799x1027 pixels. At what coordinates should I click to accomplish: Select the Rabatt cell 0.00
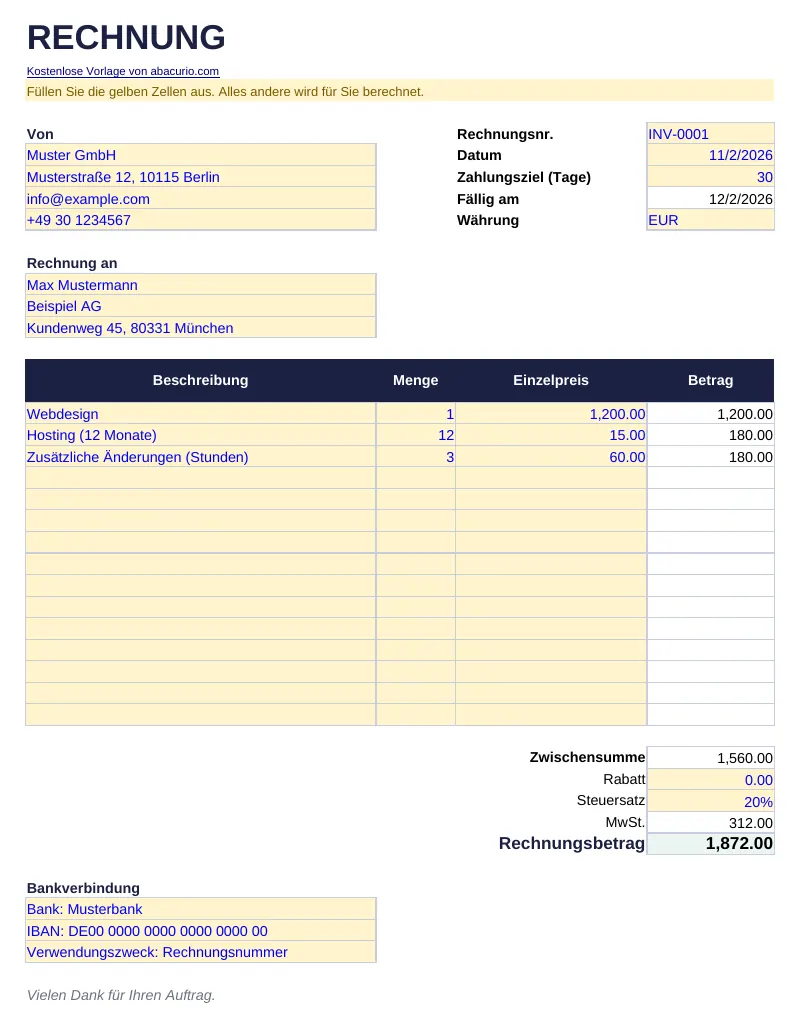tap(711, 779)
